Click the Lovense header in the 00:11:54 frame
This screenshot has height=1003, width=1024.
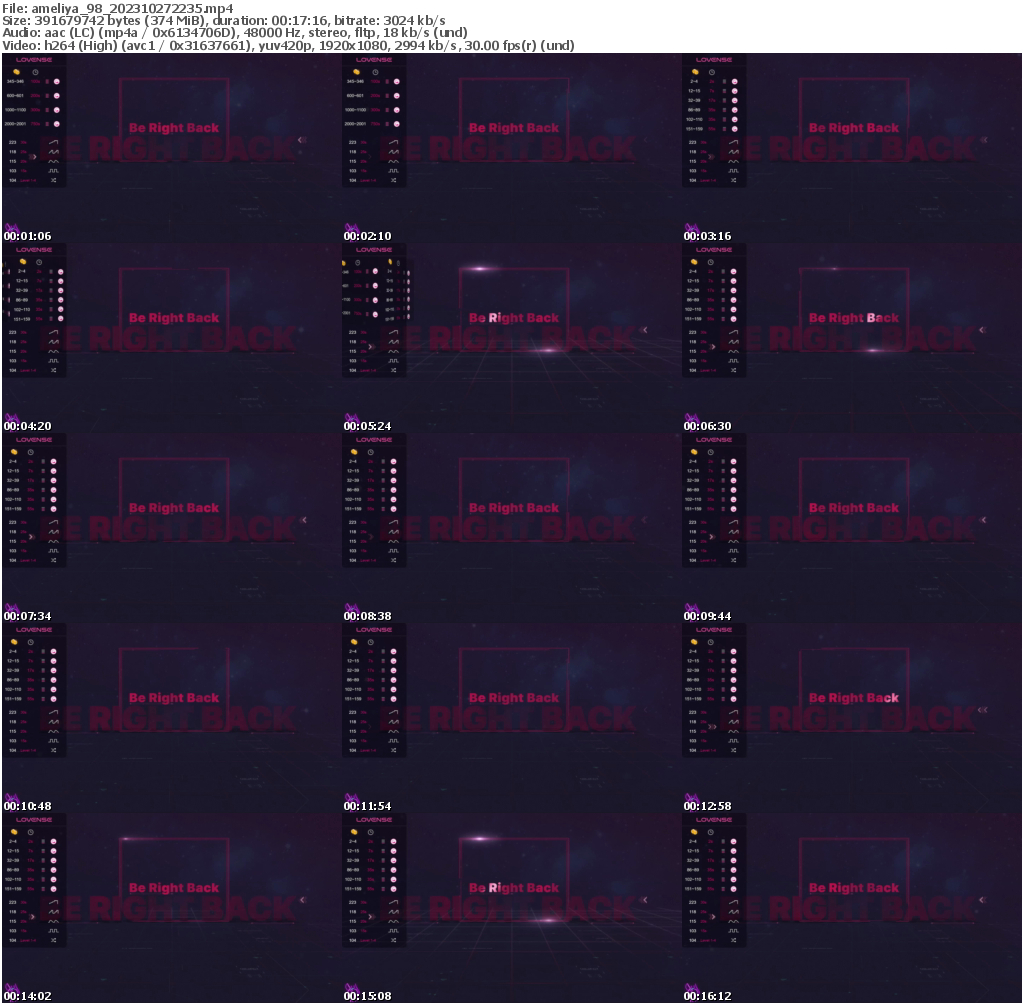[374, 630]
